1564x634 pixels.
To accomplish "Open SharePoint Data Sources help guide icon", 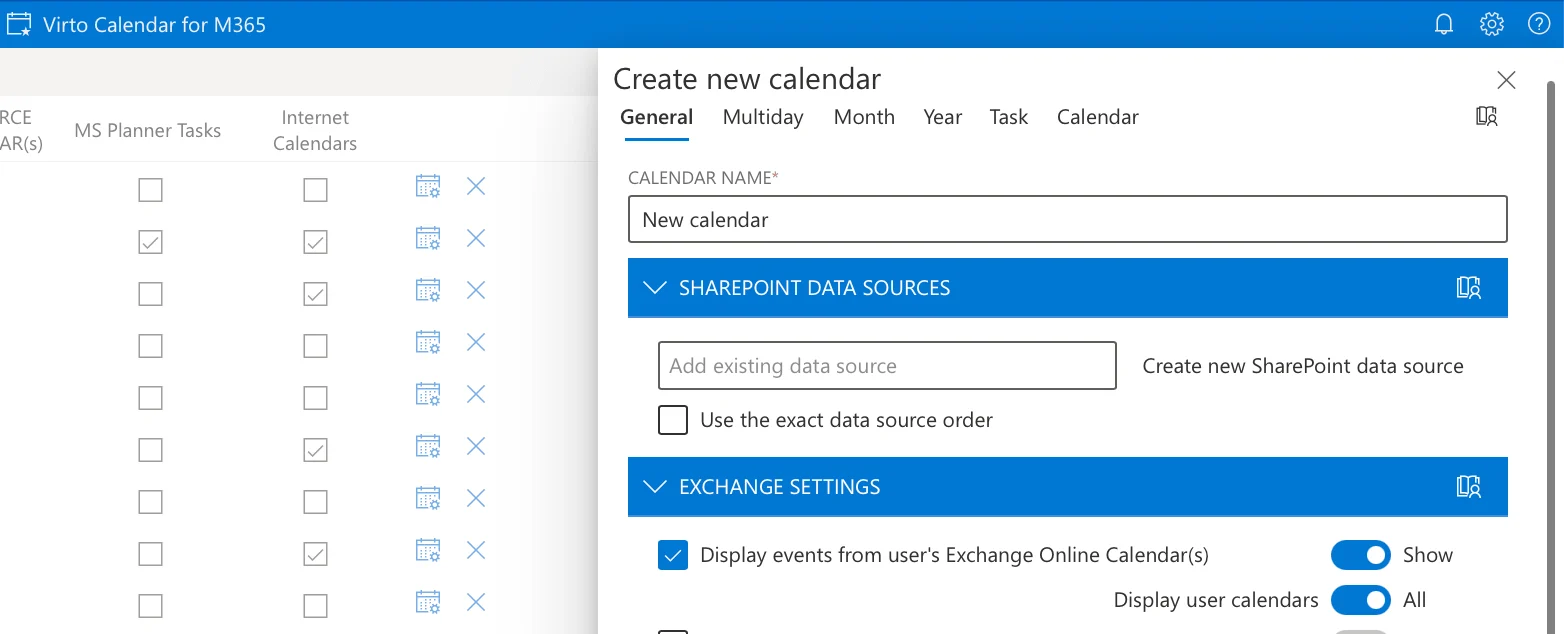I will 1469,288.
